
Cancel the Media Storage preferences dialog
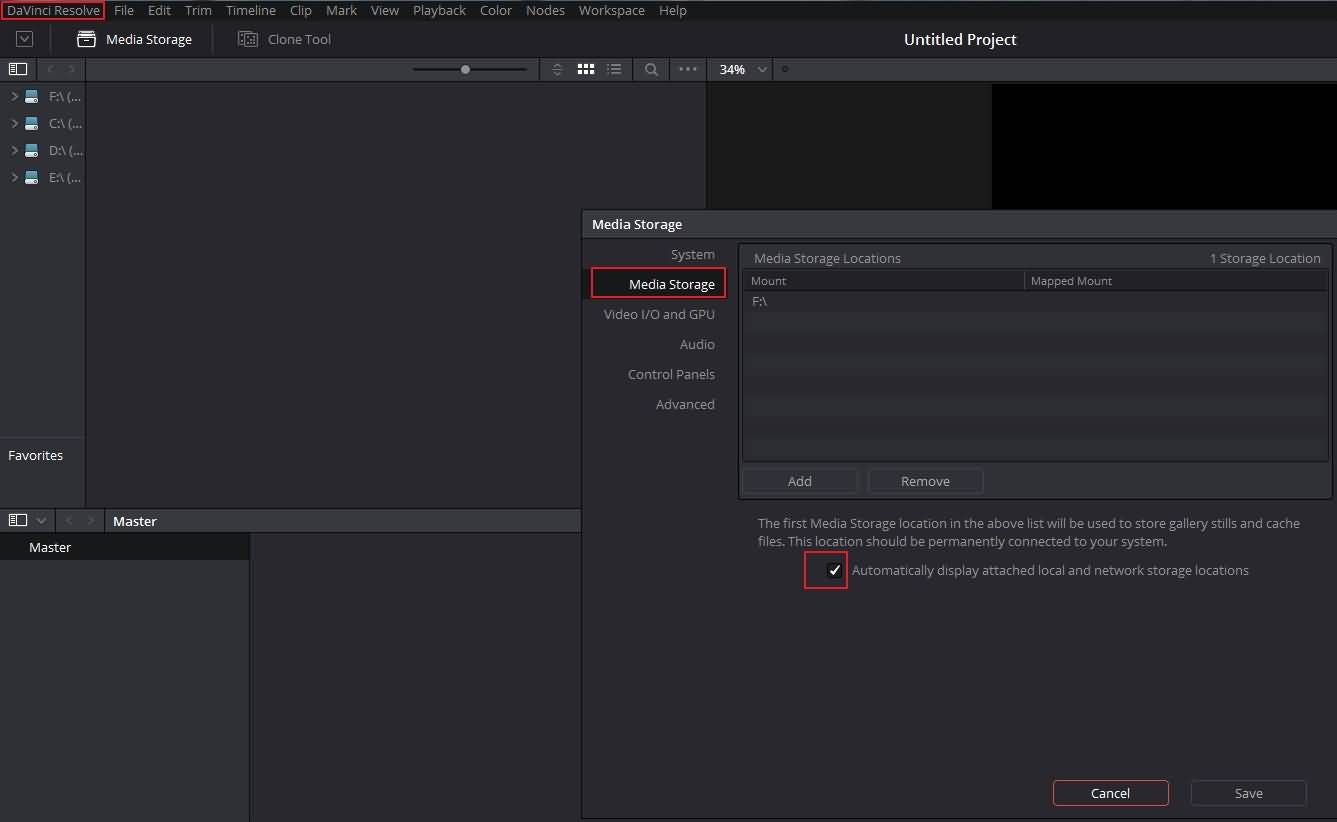pos(1110,792)
